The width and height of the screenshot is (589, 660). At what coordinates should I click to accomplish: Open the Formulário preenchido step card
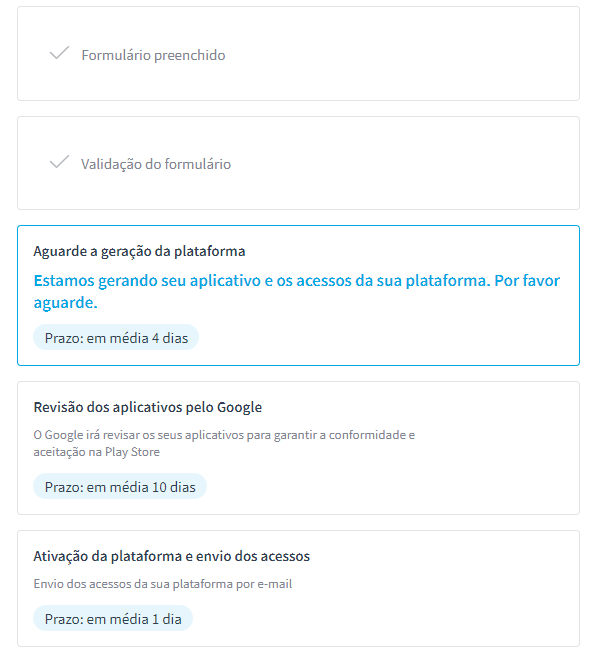(x=298, y=53)
